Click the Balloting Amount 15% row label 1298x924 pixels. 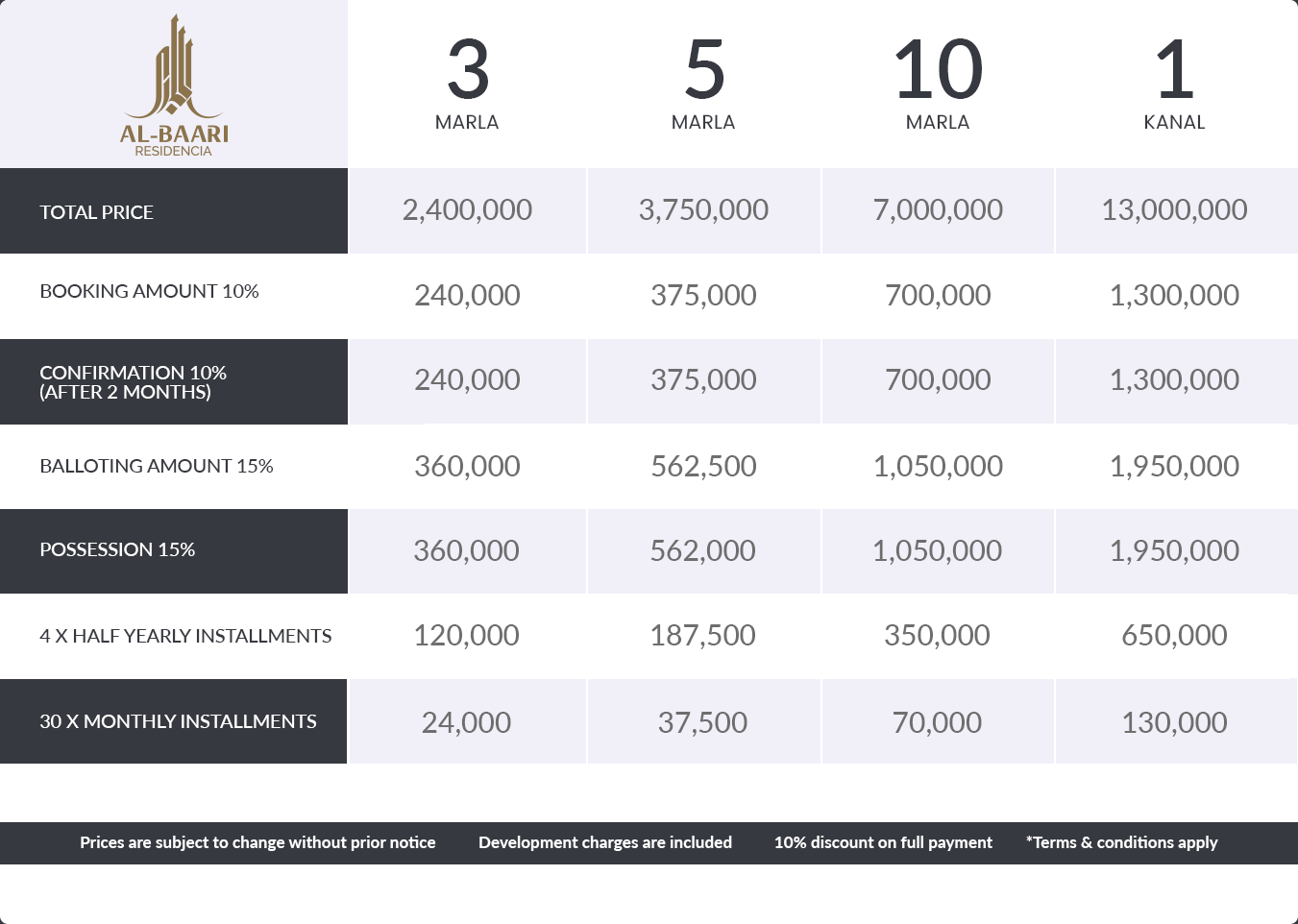tap(157, 466)
